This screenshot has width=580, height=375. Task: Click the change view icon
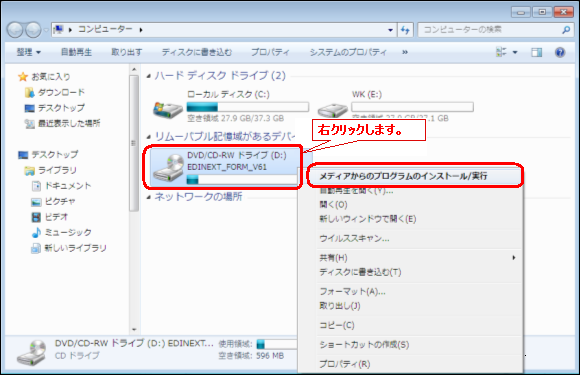point(501,52)
